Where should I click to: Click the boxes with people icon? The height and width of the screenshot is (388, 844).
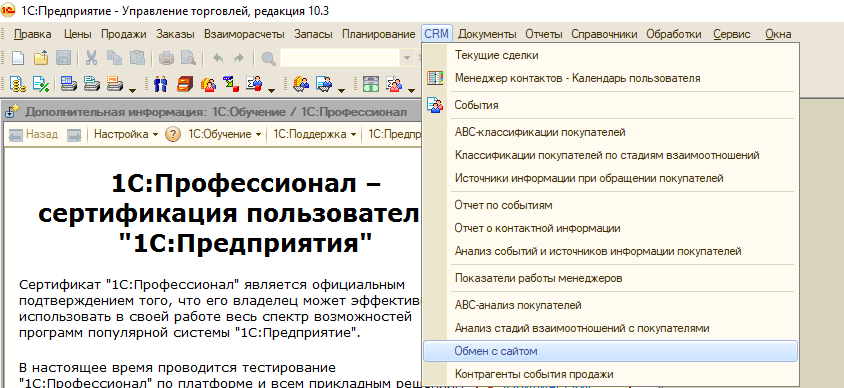(208, 83)
